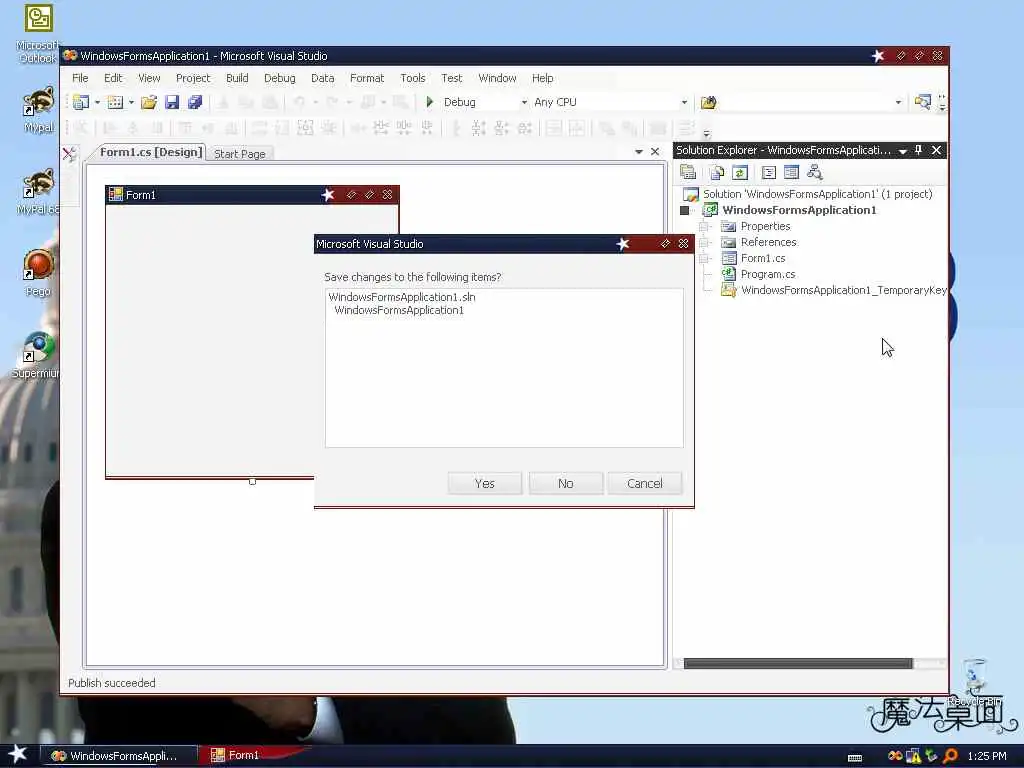Open the Help menu

pos(542,78)
